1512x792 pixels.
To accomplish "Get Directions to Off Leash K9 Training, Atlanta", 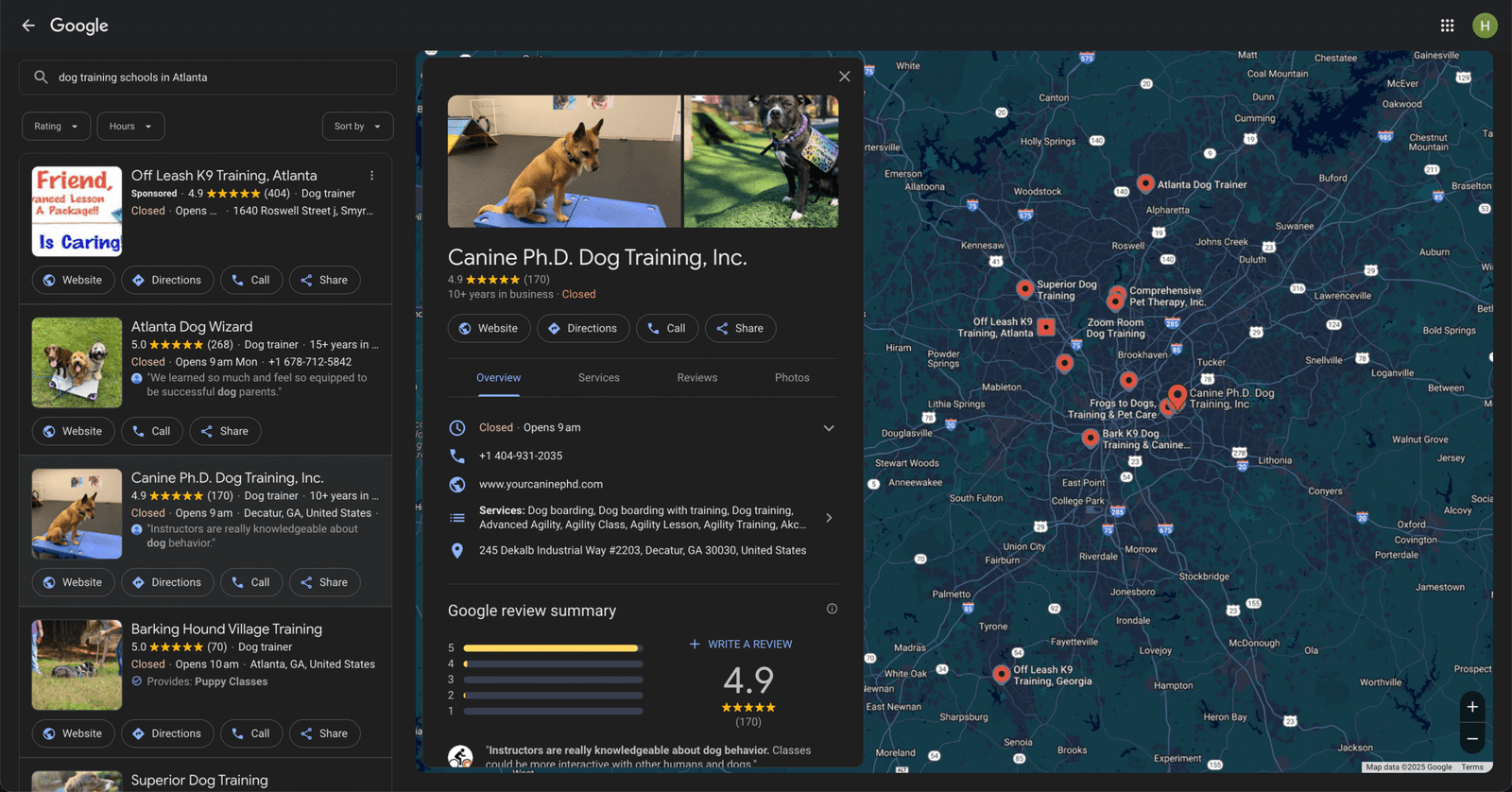I will coord(167,280).
